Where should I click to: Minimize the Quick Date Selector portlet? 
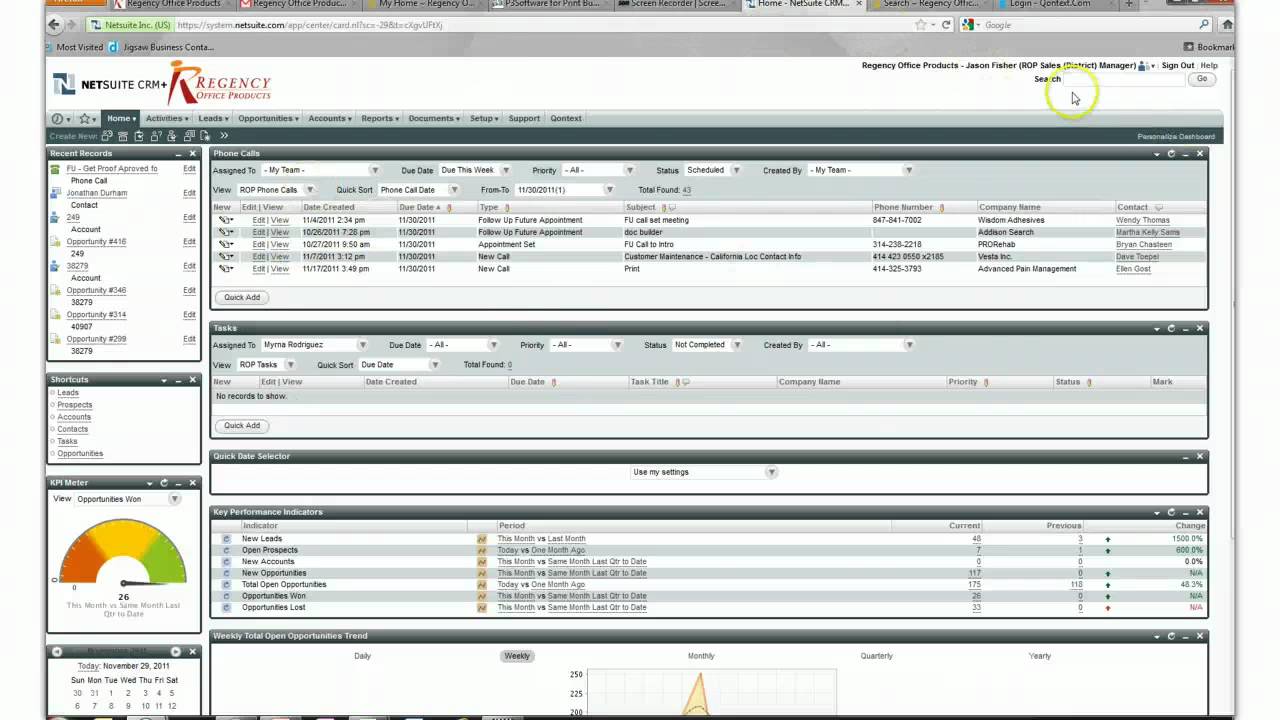1186,456
